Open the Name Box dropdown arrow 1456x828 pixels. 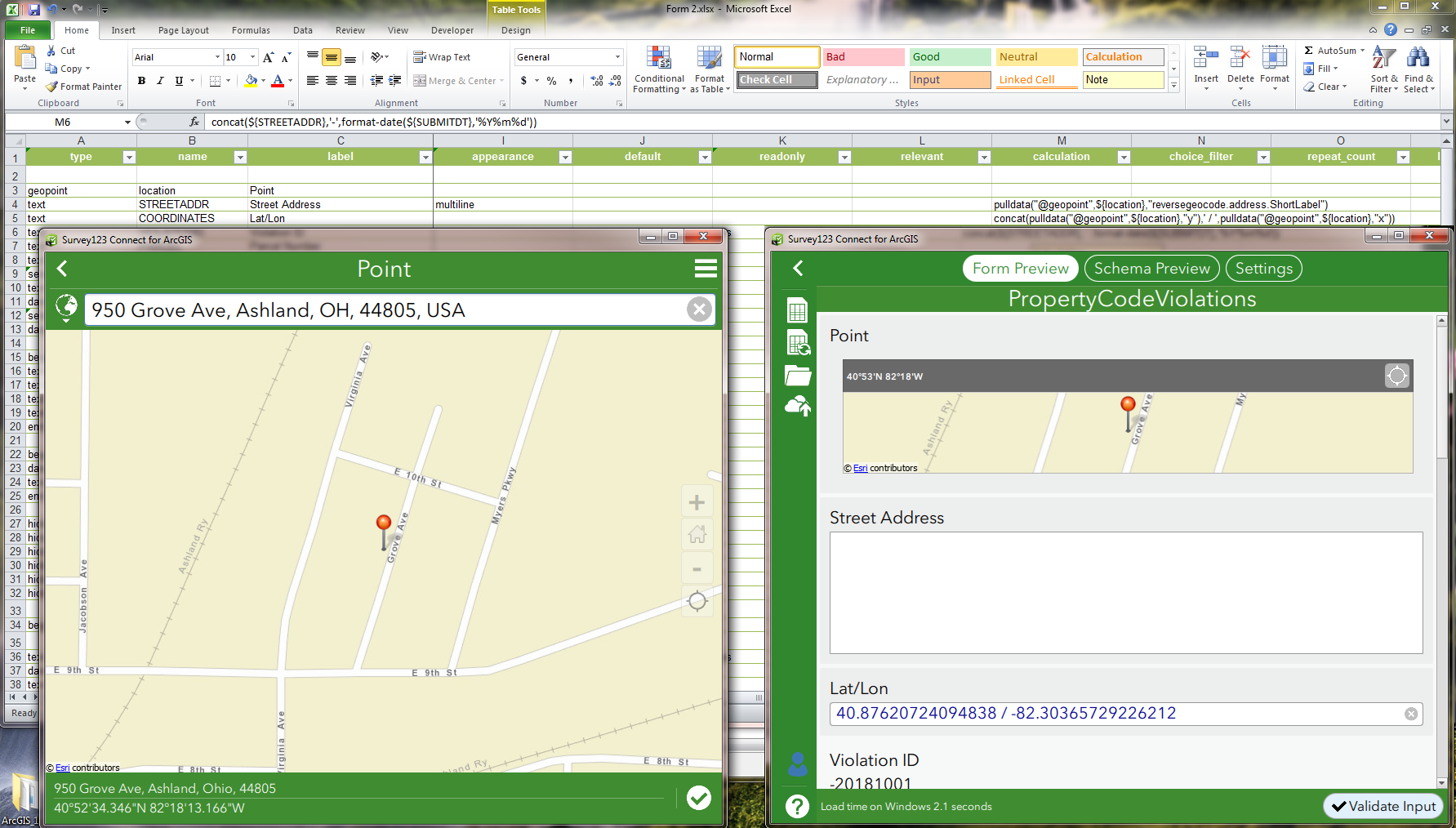click(x=127, y=122)
